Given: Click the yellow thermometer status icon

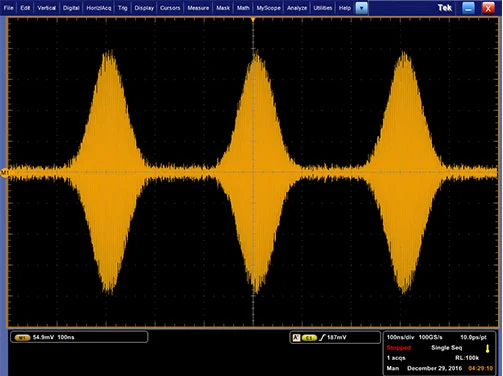Looking at the screenshot, I should pyautogui.click(x=487, y=349).
